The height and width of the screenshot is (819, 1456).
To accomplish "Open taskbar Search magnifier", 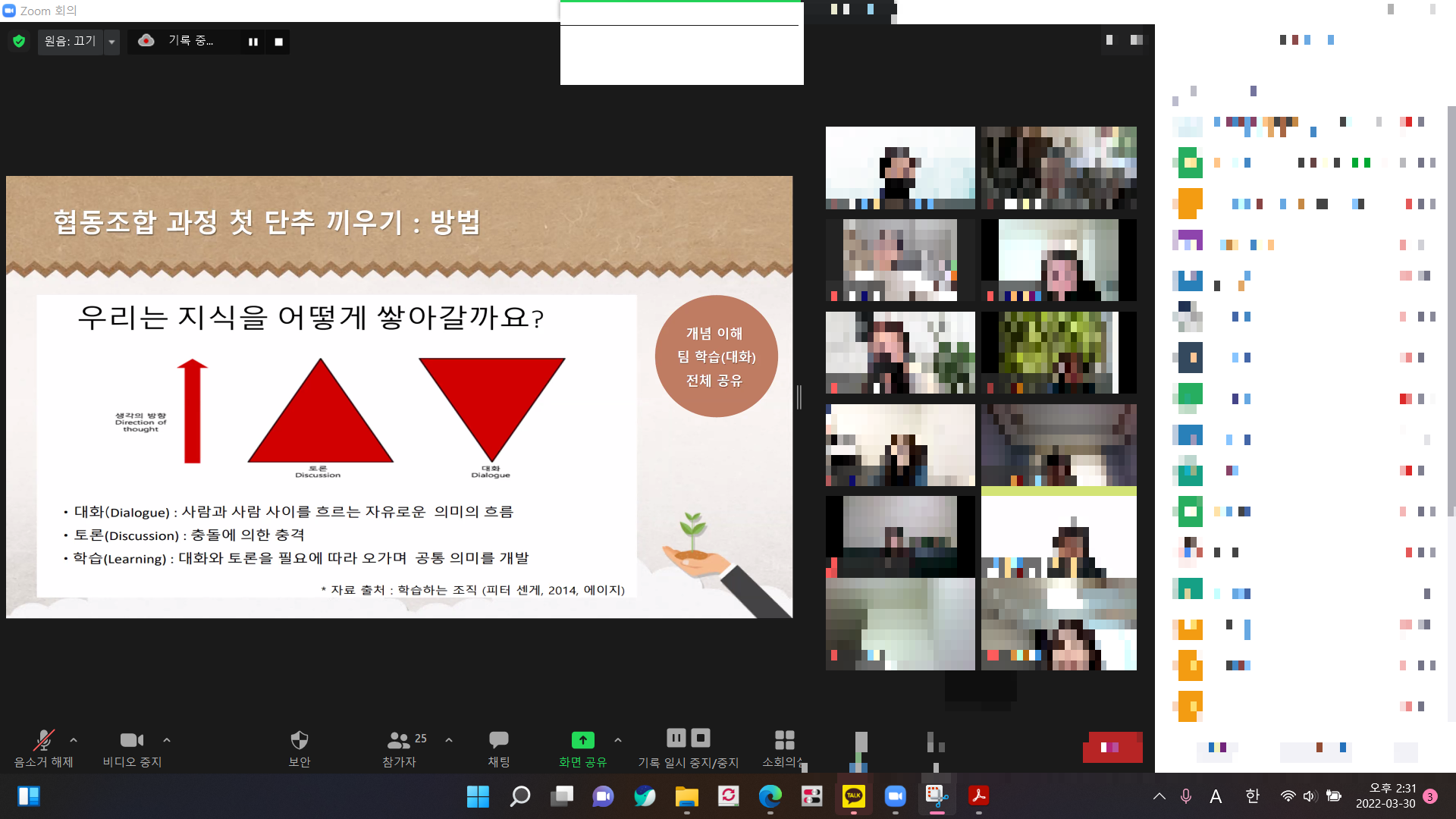I will 520,796.
